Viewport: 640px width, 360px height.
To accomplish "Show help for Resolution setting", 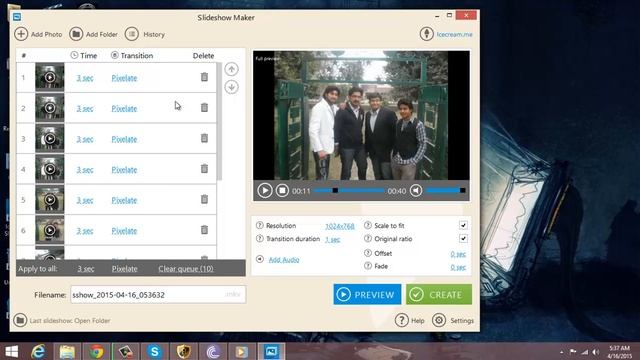I will pyautogui.click(x=260, y=225).
